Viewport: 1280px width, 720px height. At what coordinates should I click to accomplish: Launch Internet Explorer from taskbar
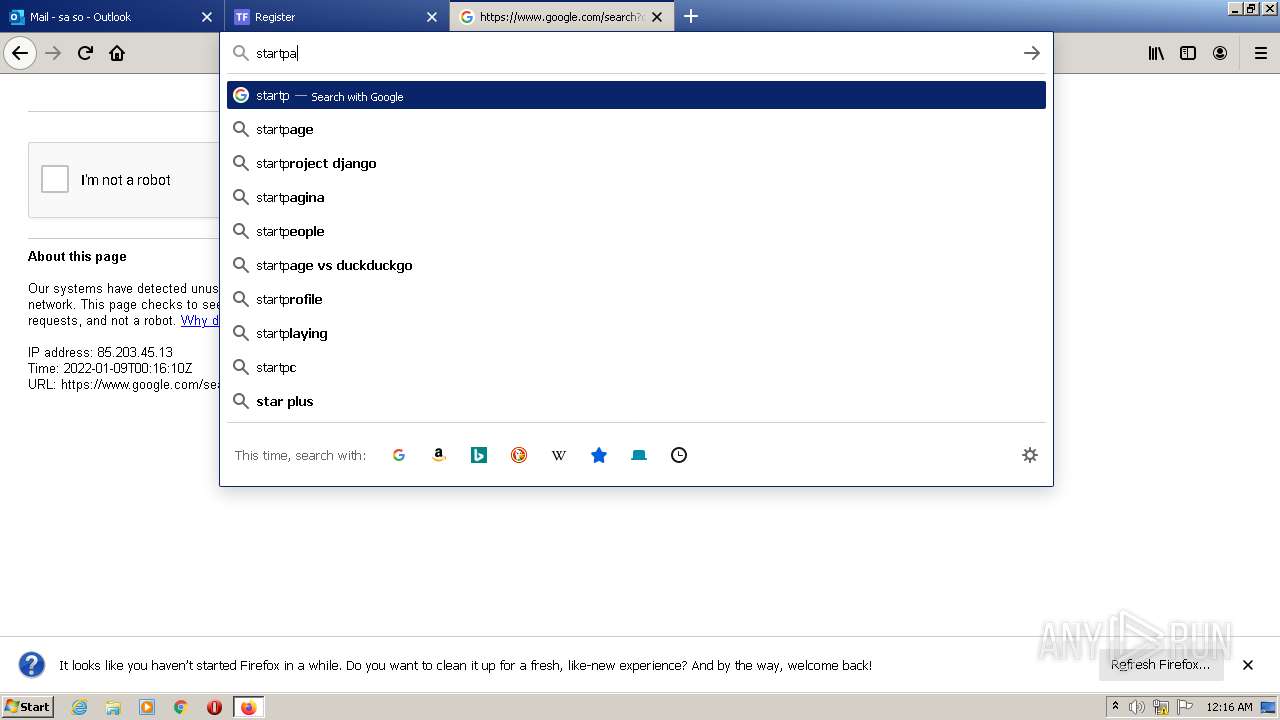click(80, 707)
